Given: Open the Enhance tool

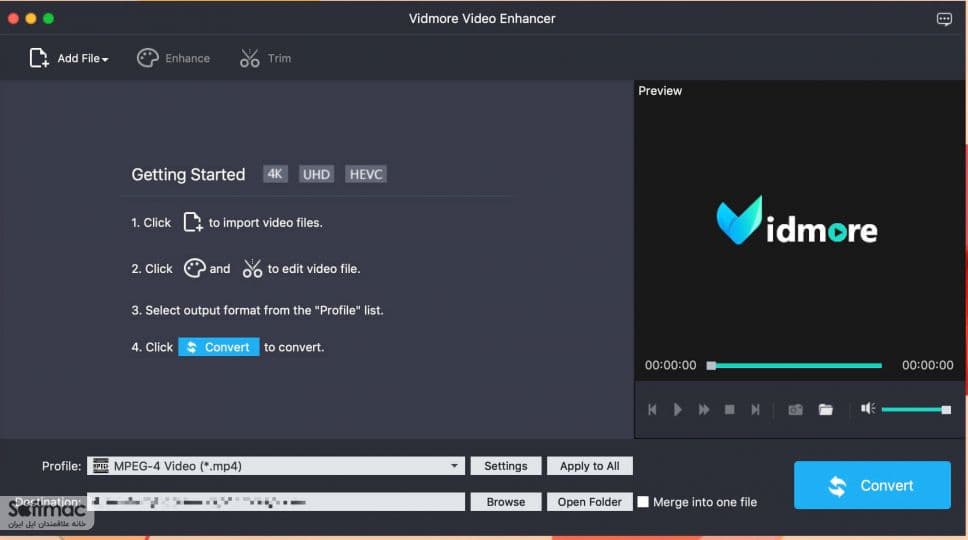Looking at the screenshot, I should coord(173,58).
